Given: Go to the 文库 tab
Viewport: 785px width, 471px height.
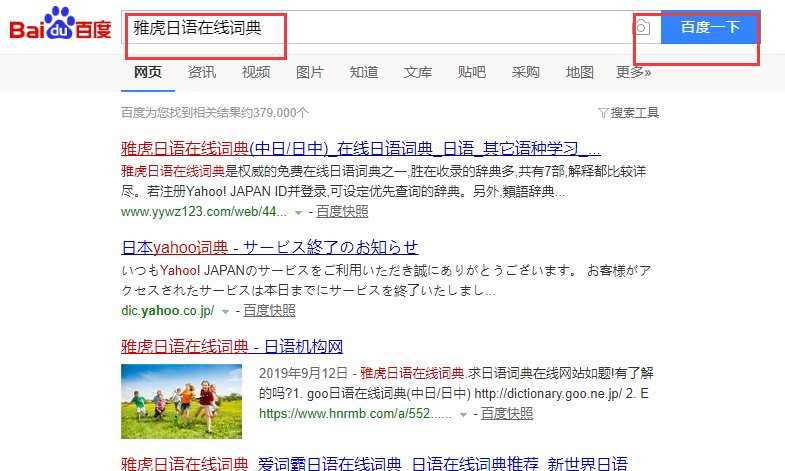Looking at the screenshot, I should (x=418, y=72).
